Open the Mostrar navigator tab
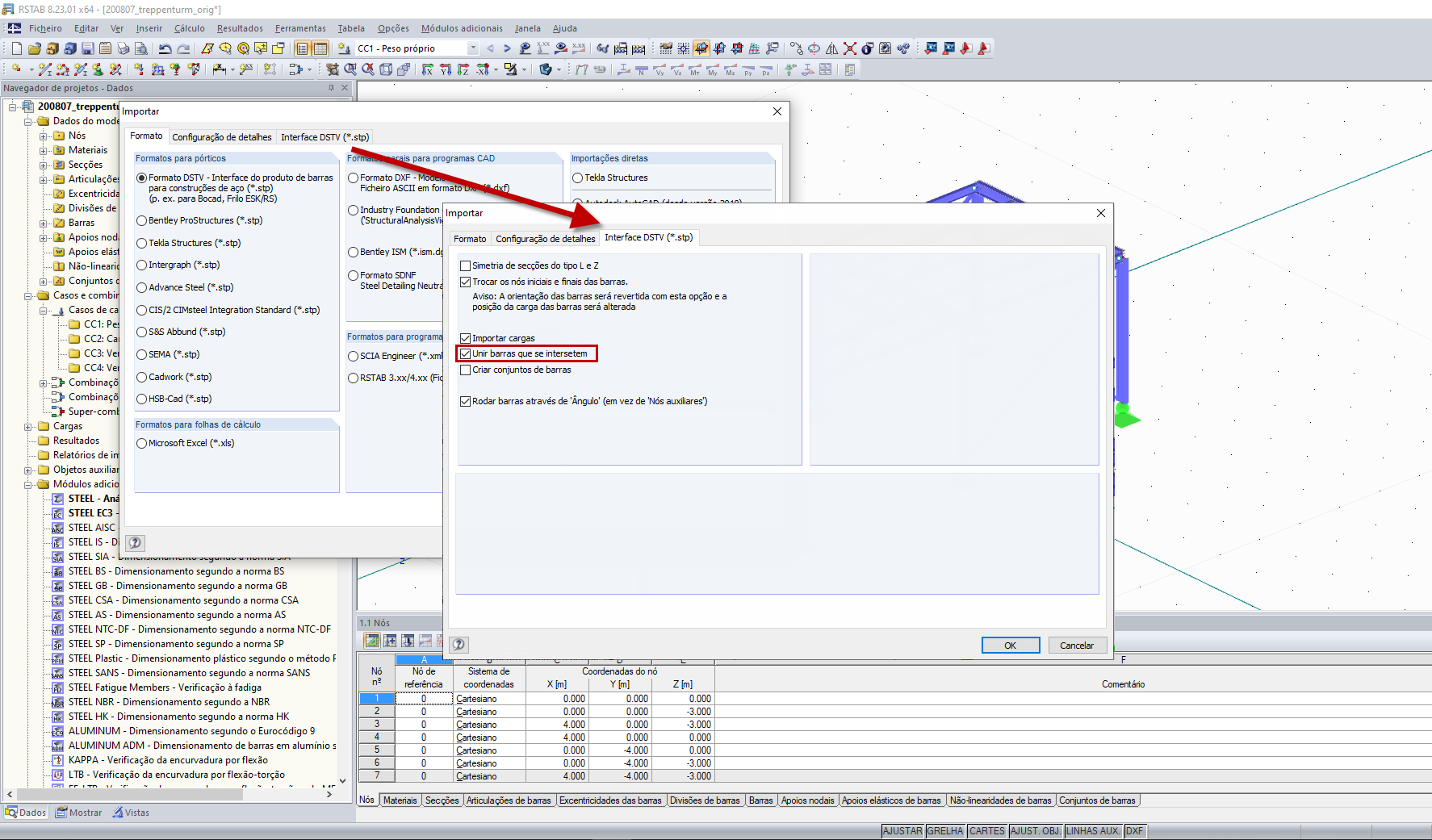The height and width of the screenshot is (840, 1432). point(79,813)
